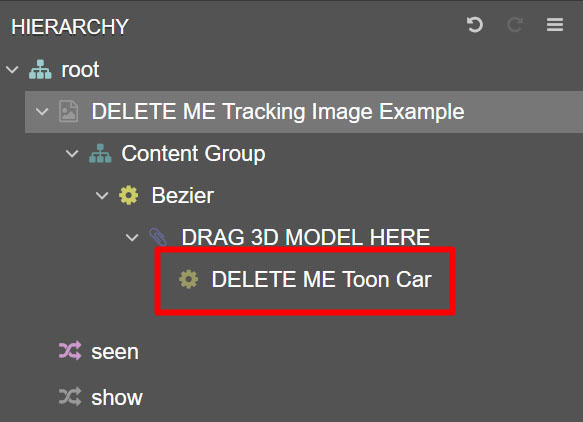Click the pink shuffle icon next to seen
Image resolution: width=583 pixels, height=422 pixels.
click(70, 350)
